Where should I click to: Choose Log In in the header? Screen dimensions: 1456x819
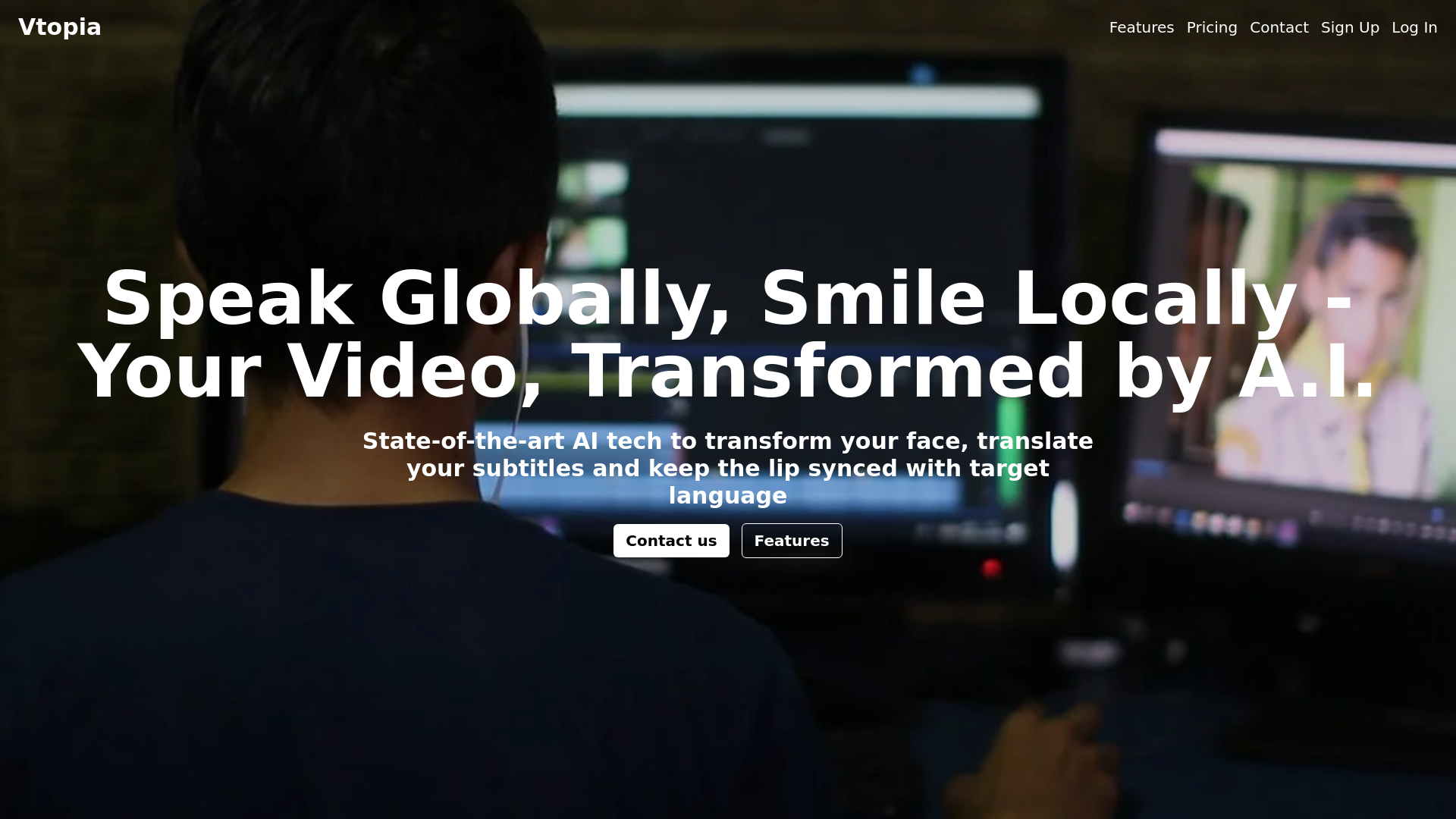point(1414,27)
